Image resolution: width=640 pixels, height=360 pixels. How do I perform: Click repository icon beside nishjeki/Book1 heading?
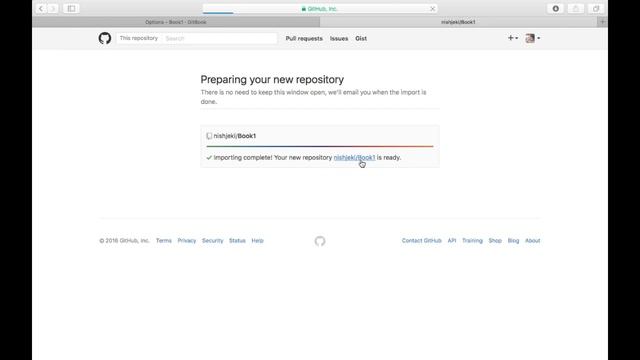pos(209,136)
